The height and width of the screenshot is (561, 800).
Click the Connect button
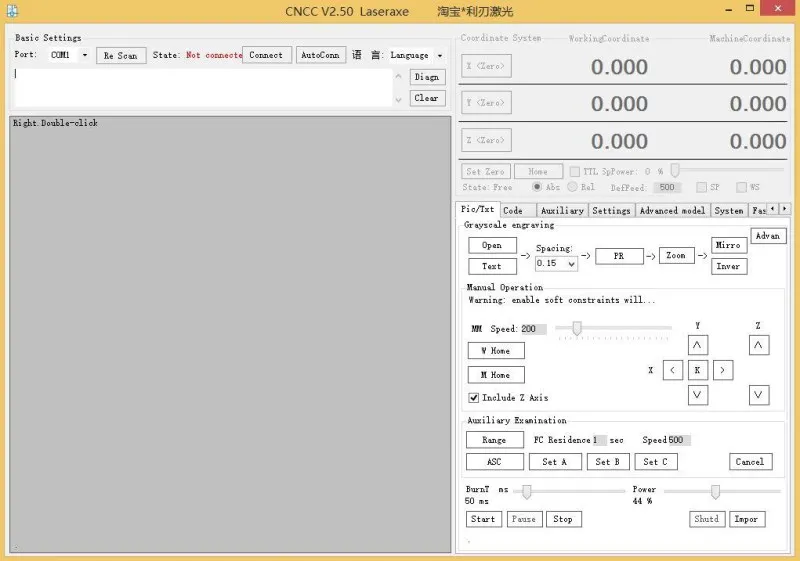[x=265, y=55]
